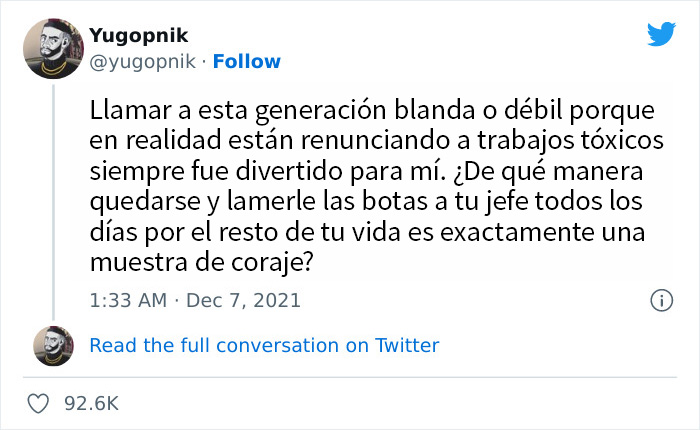700x430 pixels.
Task: Click the Twitter bird logo
Action: tap(661, 34)
